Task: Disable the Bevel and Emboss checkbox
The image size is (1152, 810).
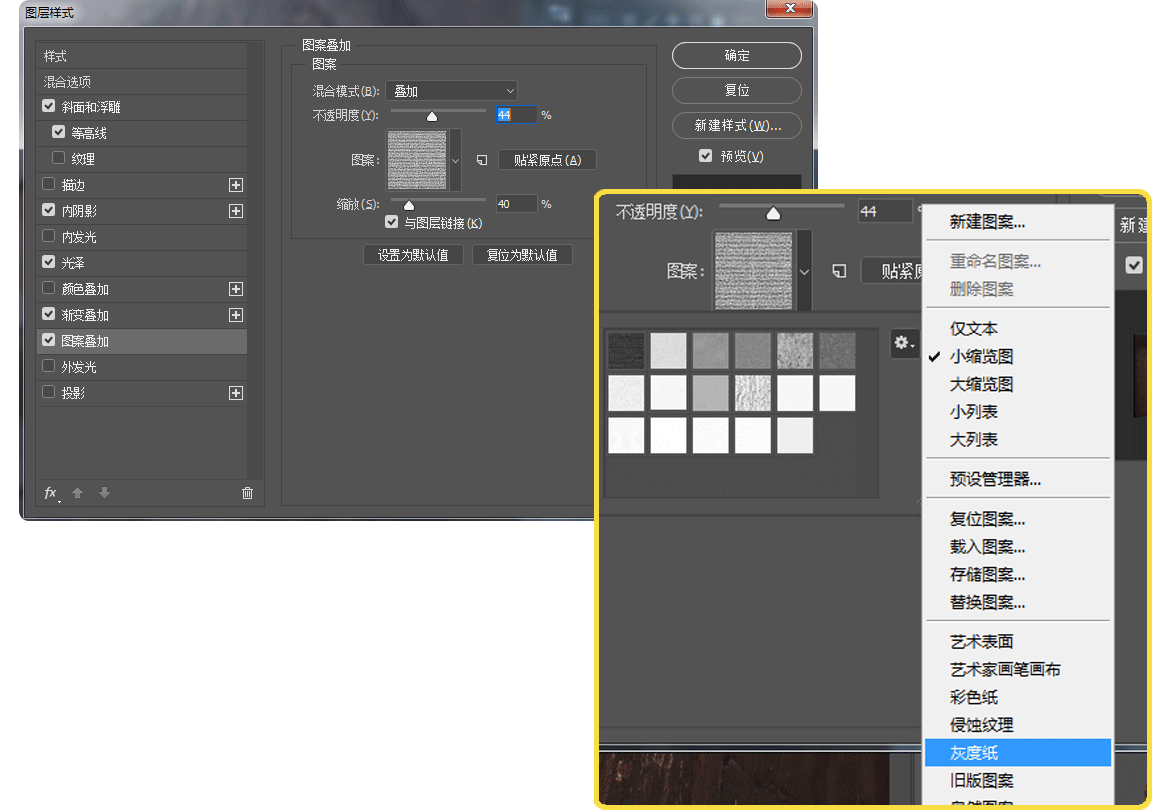Action: click(48, 106)
